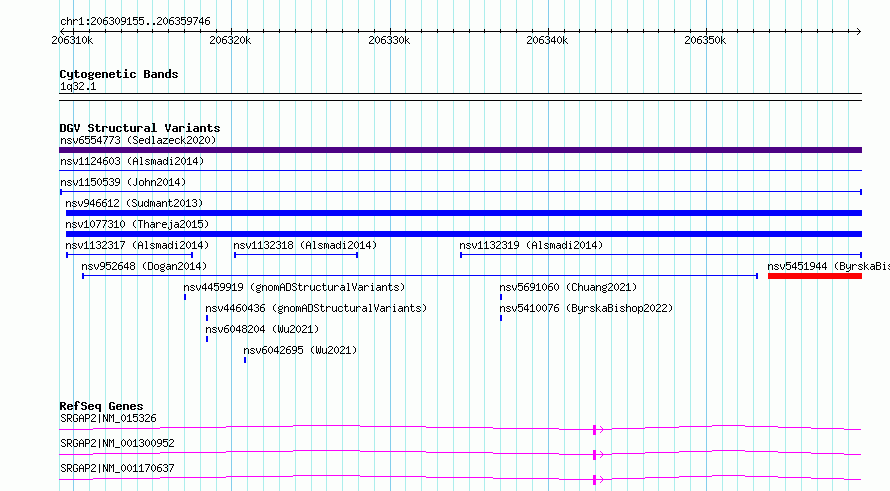Open nsv5451944 ByrskaBishop variant label
Screen dimensions: 890x491
coord(828,266)
